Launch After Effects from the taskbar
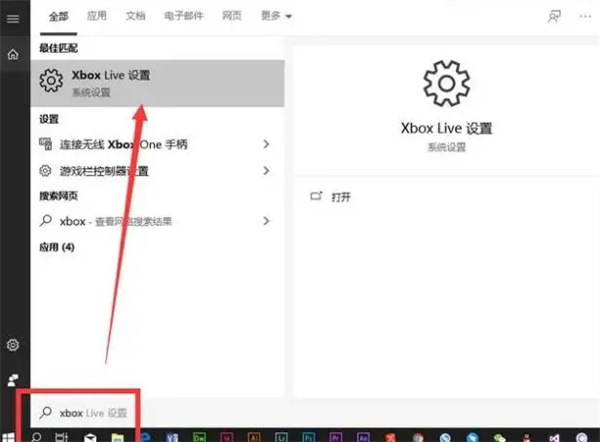Image resolution: width=600 pixels, height=442 pixels. pyautogui.click(x=363, y=437)
